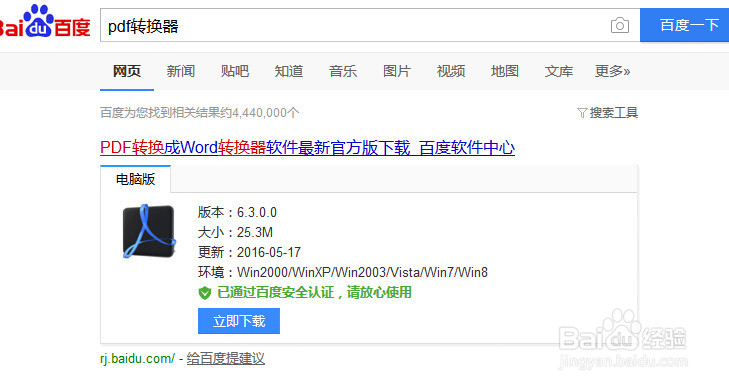Viewport: 729px width, 387px height.
Task: Open the PDF转换成Word转换器 result link
Action: point(307,148)
